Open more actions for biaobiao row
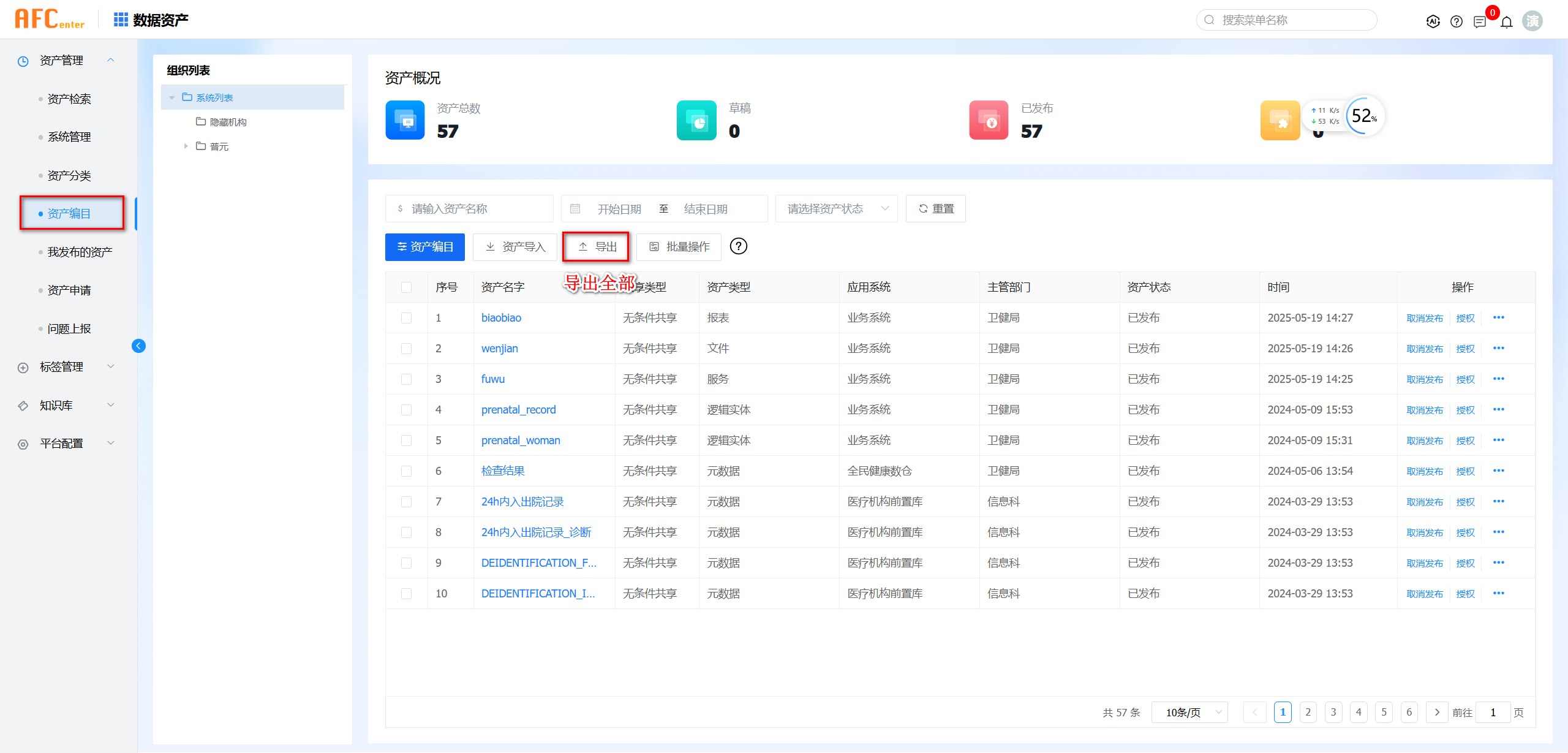Image resolution: width=1568 pixels, height=753 pixels. pyautogui.click(x=1498, y=317)
